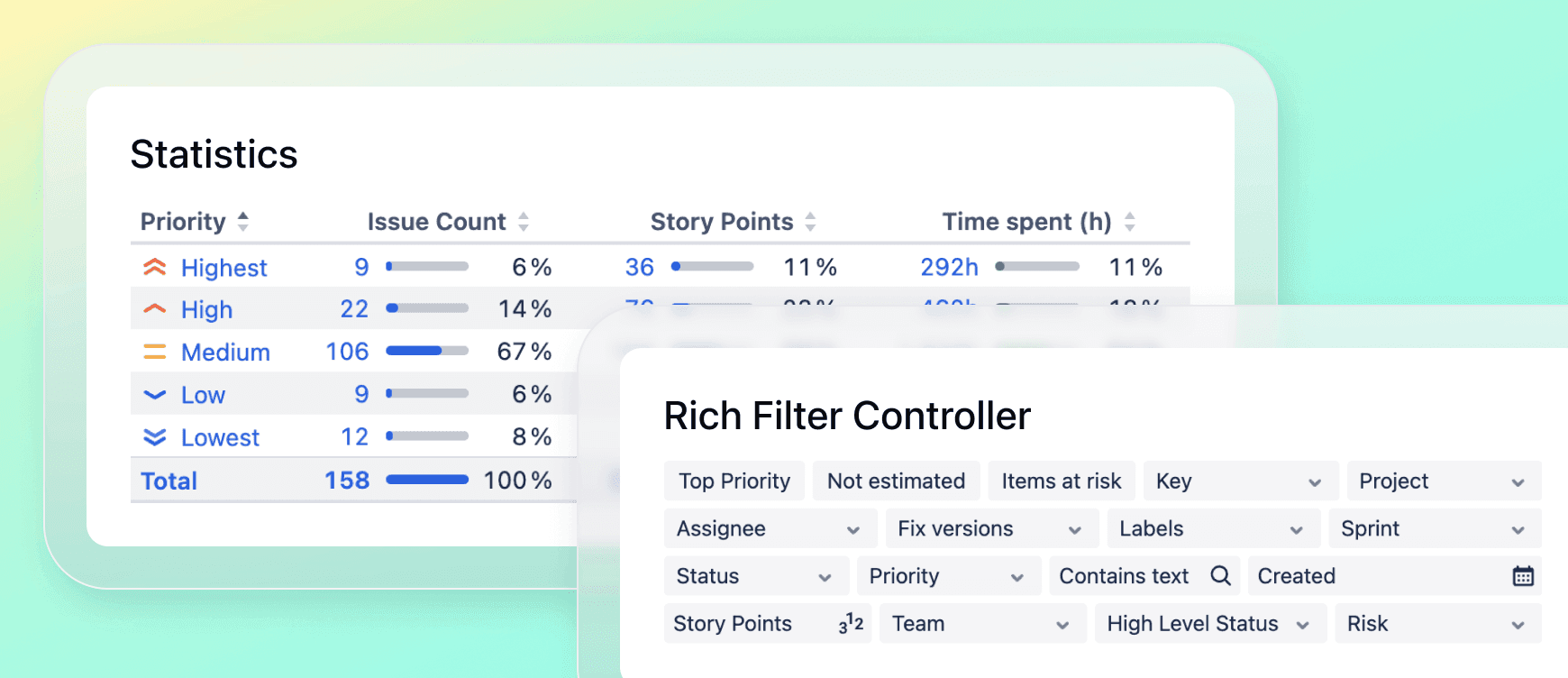This screenshot has height=678, width=1568.
Task: Expand the Assignee filter dropdown
Action: tap(770, 528)
